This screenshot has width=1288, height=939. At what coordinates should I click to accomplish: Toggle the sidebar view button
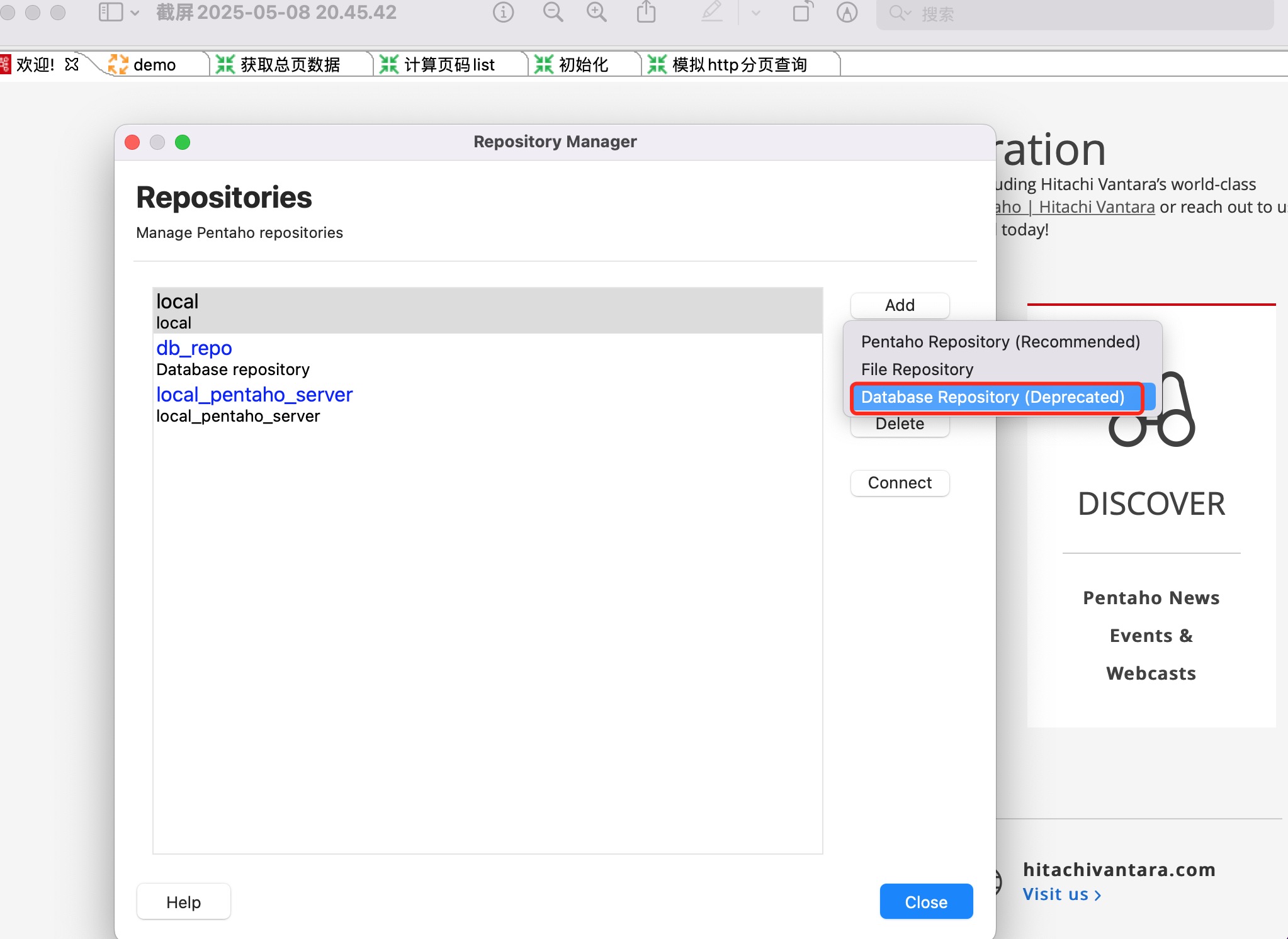point(111,13)
